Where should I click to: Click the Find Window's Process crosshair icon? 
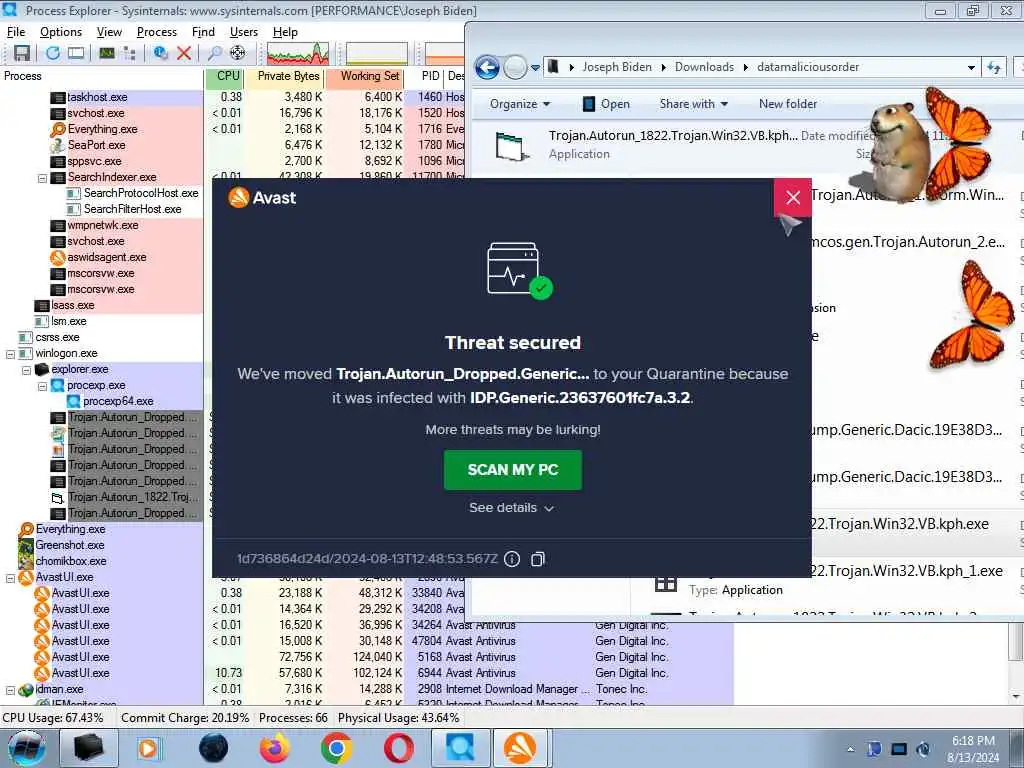[x=238, y=53]
